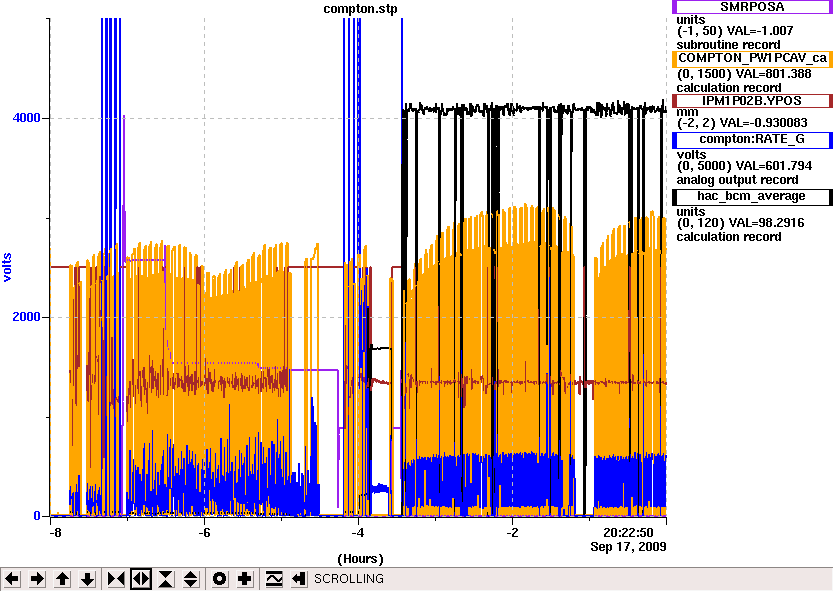Pan the graph up with the up arrow
The height and width of the screenshot is (591, 833).
(63, 579)
